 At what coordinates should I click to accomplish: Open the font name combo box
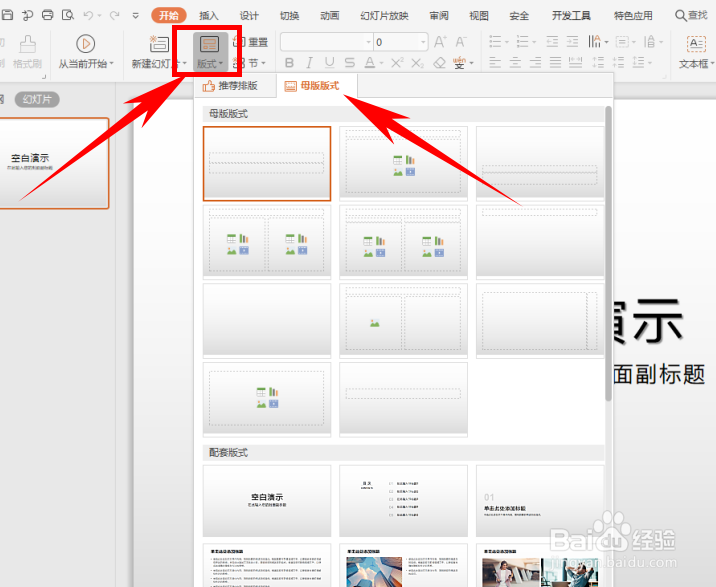pos(327,42)
